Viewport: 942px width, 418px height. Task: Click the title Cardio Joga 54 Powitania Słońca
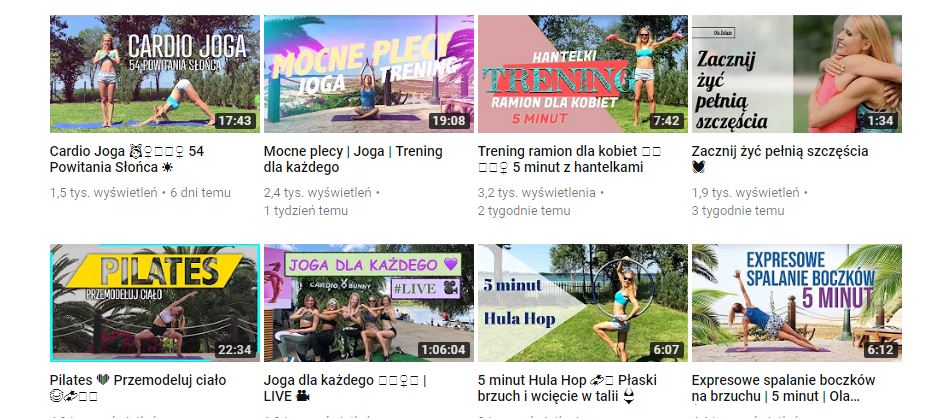[x=127, y=159]
